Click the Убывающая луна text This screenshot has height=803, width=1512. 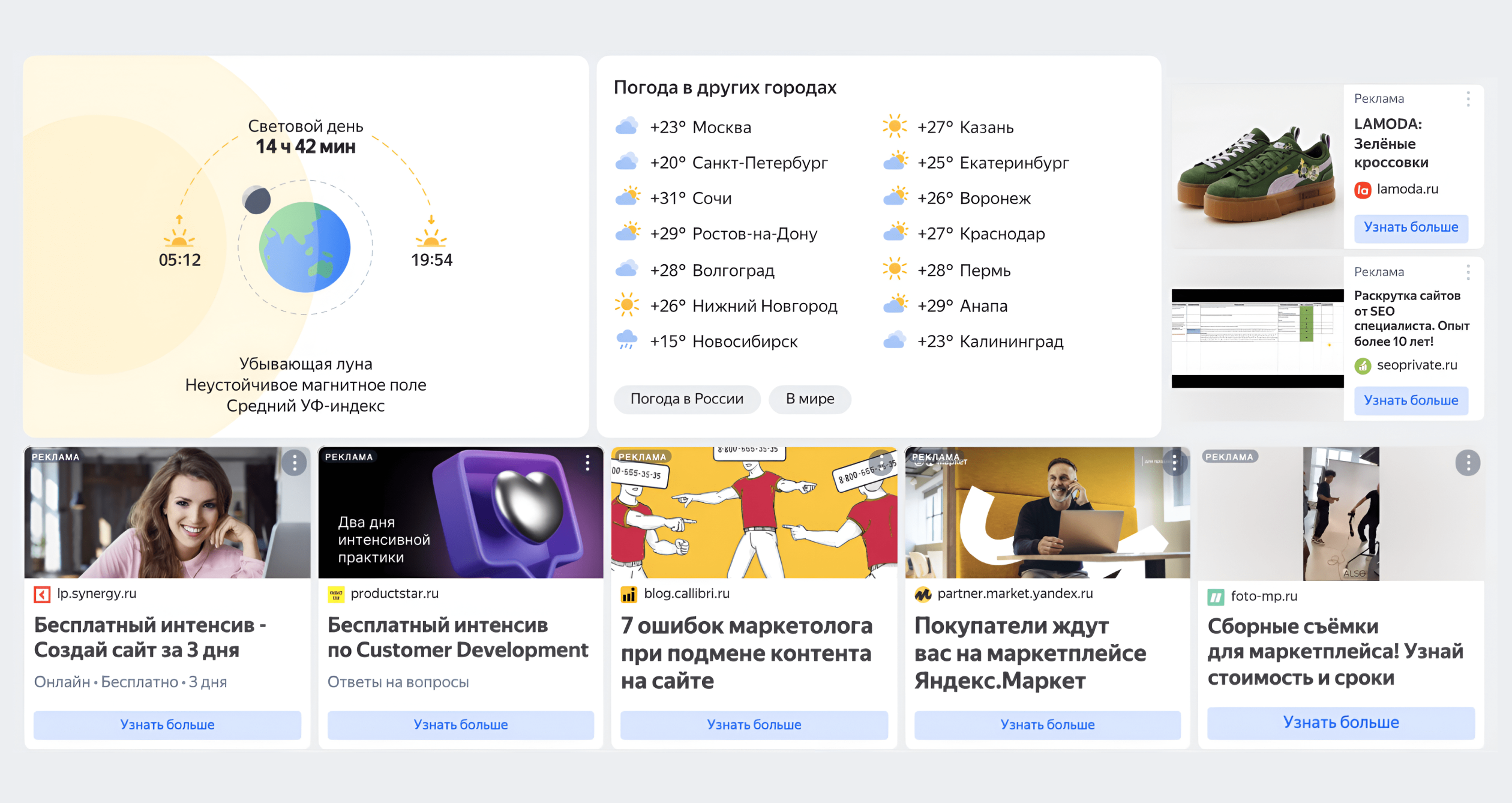(305, 364)
